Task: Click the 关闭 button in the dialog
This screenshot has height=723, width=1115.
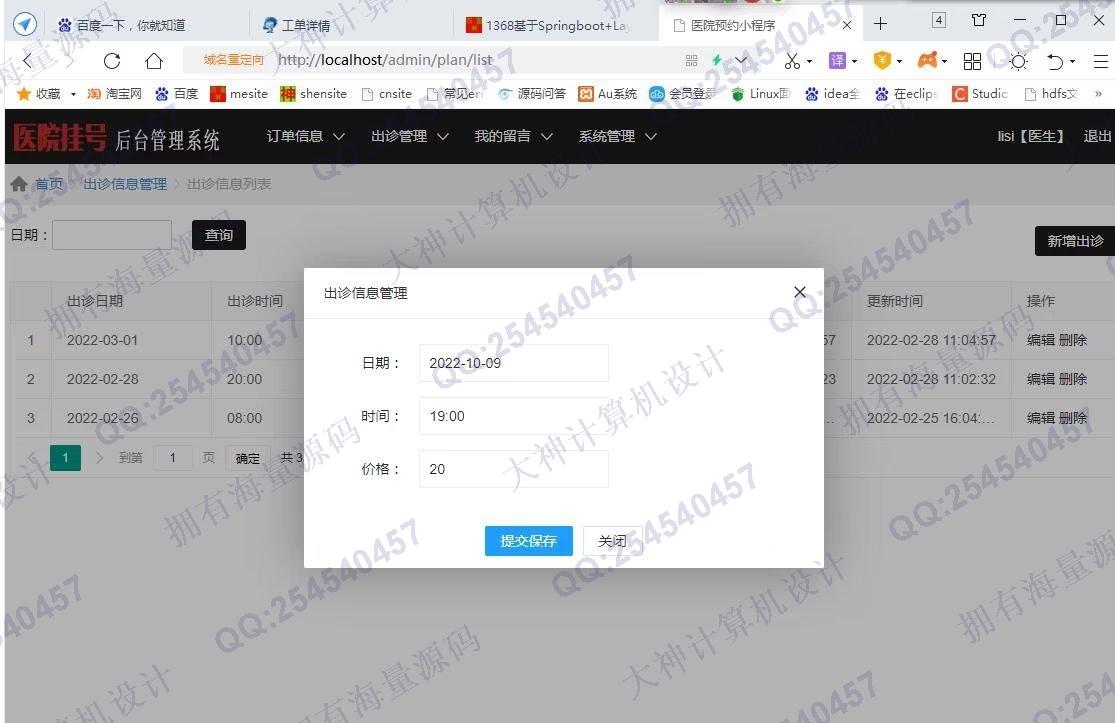Action: point(612,541)
